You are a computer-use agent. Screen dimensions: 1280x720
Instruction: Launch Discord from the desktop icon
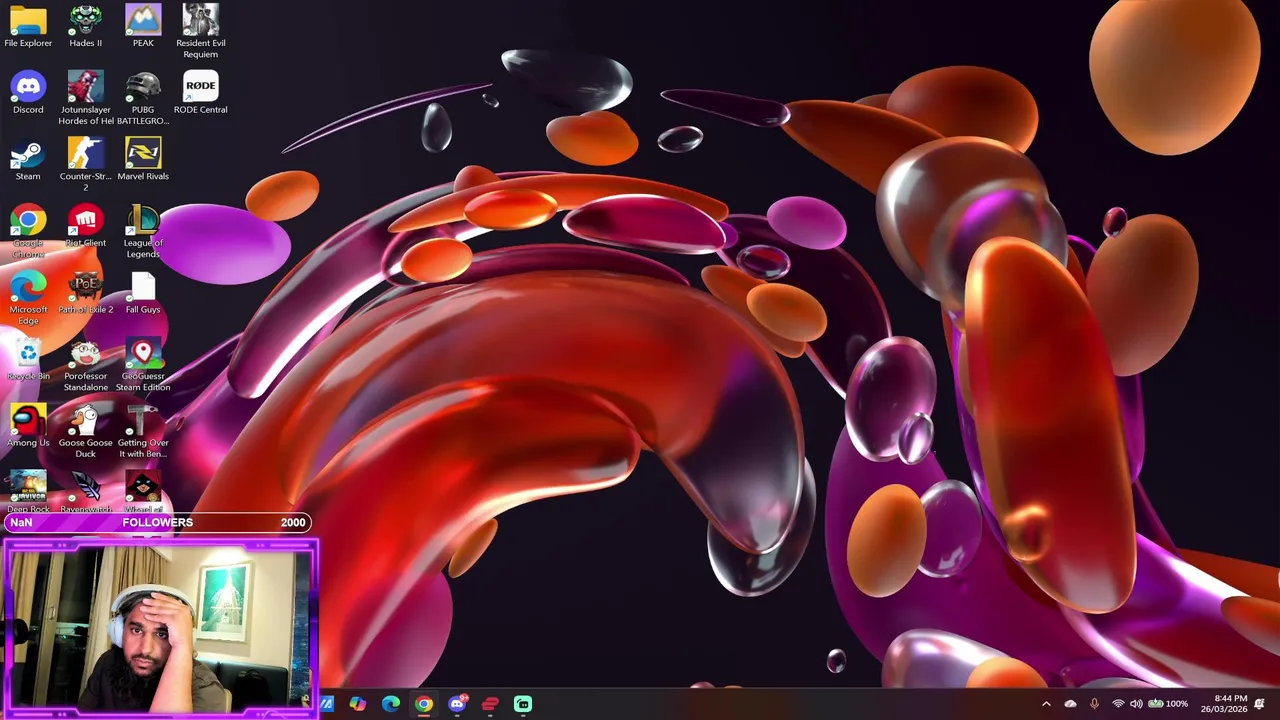coord(28,93)
